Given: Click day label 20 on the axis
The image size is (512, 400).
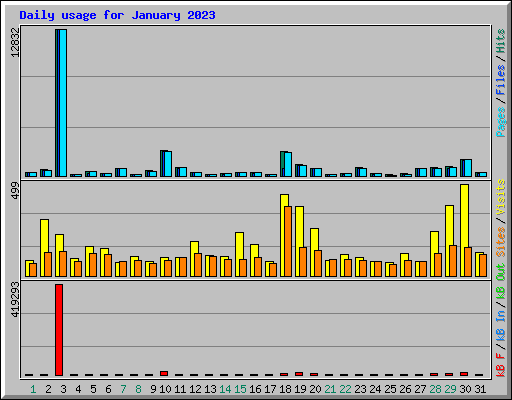Looking at the screenshot, I should pyautogui.click(x=315, y=389).
